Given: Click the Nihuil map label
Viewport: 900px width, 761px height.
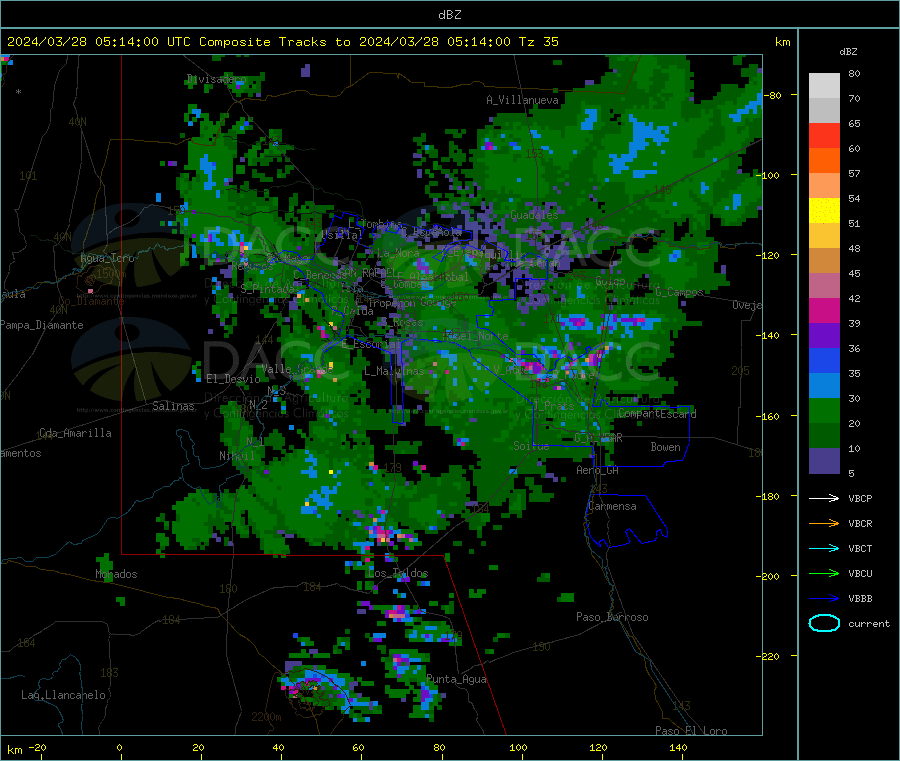Looking at the screenshot, I should pos(236,456).
